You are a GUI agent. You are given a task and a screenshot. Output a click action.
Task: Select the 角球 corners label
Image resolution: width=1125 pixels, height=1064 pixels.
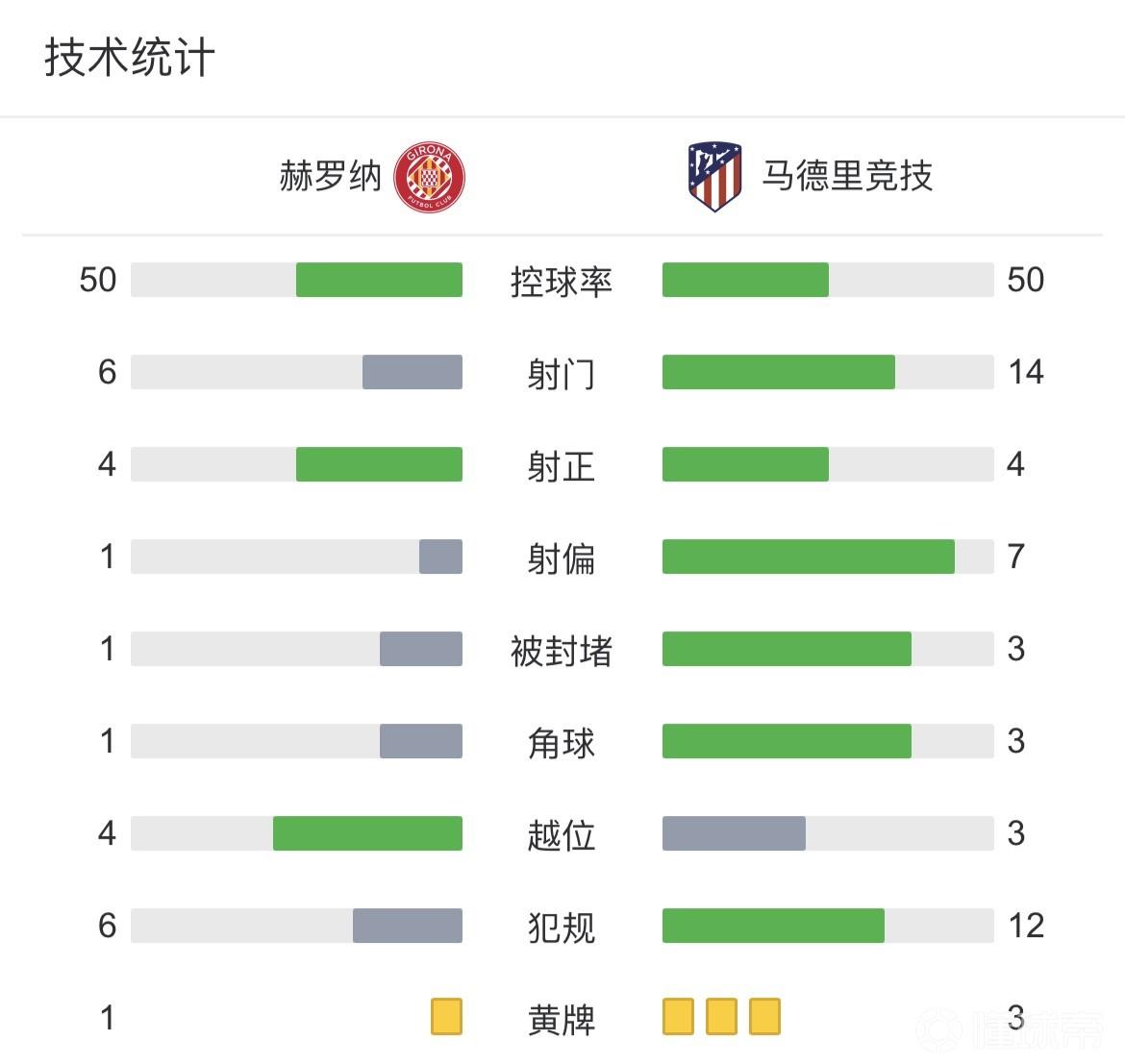pos(562,742)
